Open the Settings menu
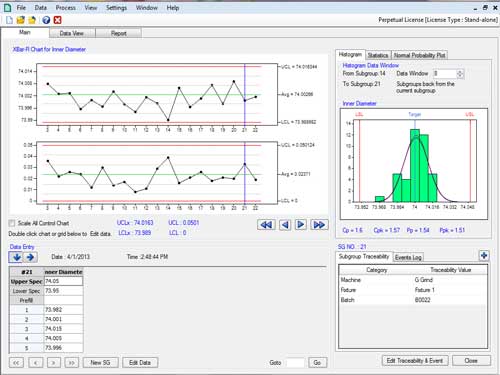Screen dimensions: 500x375 tap(116, 7)
